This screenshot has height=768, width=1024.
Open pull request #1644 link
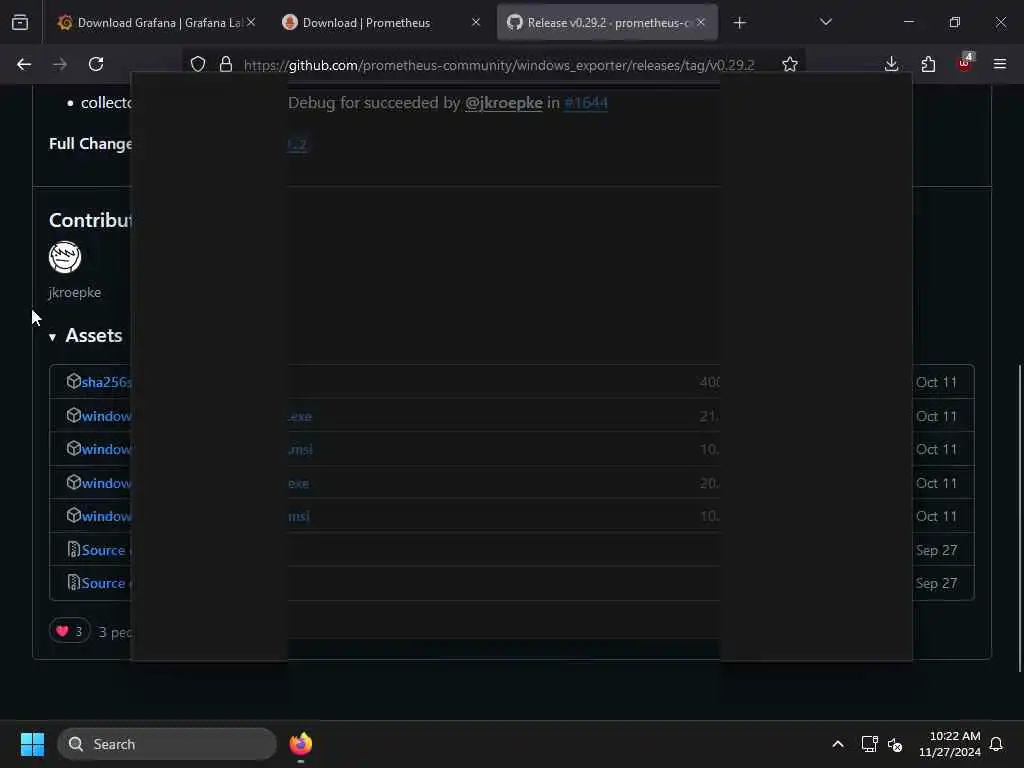(586, 103)
